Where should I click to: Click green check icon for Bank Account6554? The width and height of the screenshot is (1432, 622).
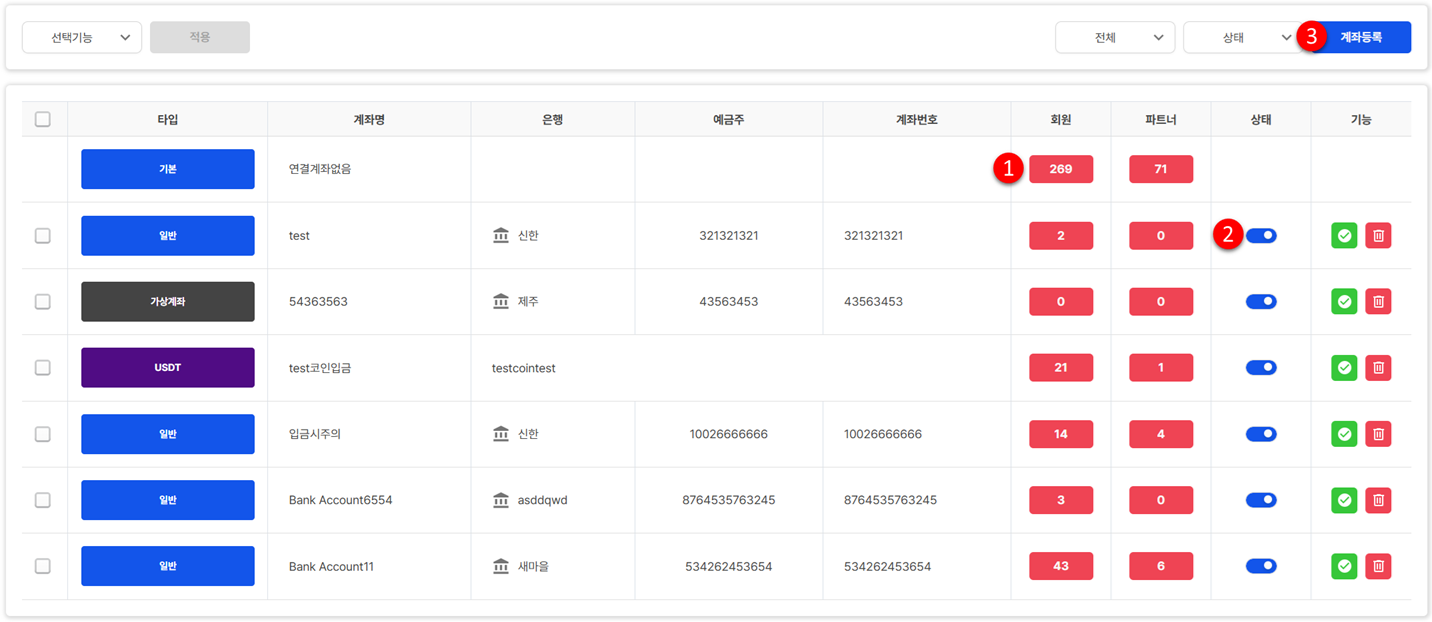(x=1344, y=500)
